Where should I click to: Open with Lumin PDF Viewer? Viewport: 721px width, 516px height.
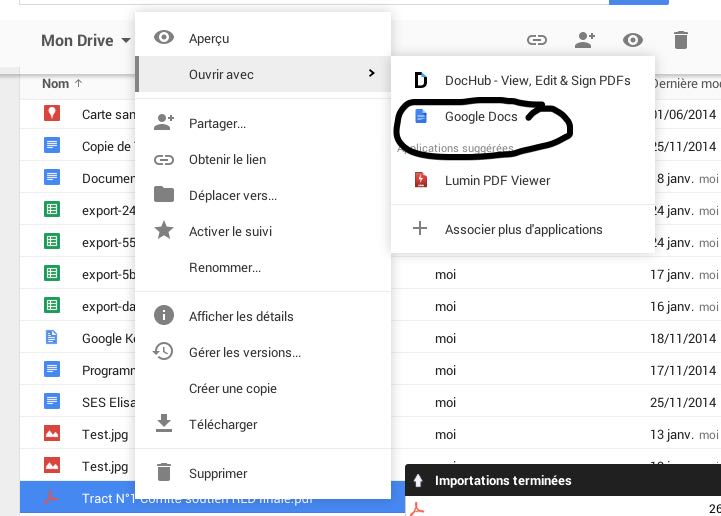click(x=523, y=180)
